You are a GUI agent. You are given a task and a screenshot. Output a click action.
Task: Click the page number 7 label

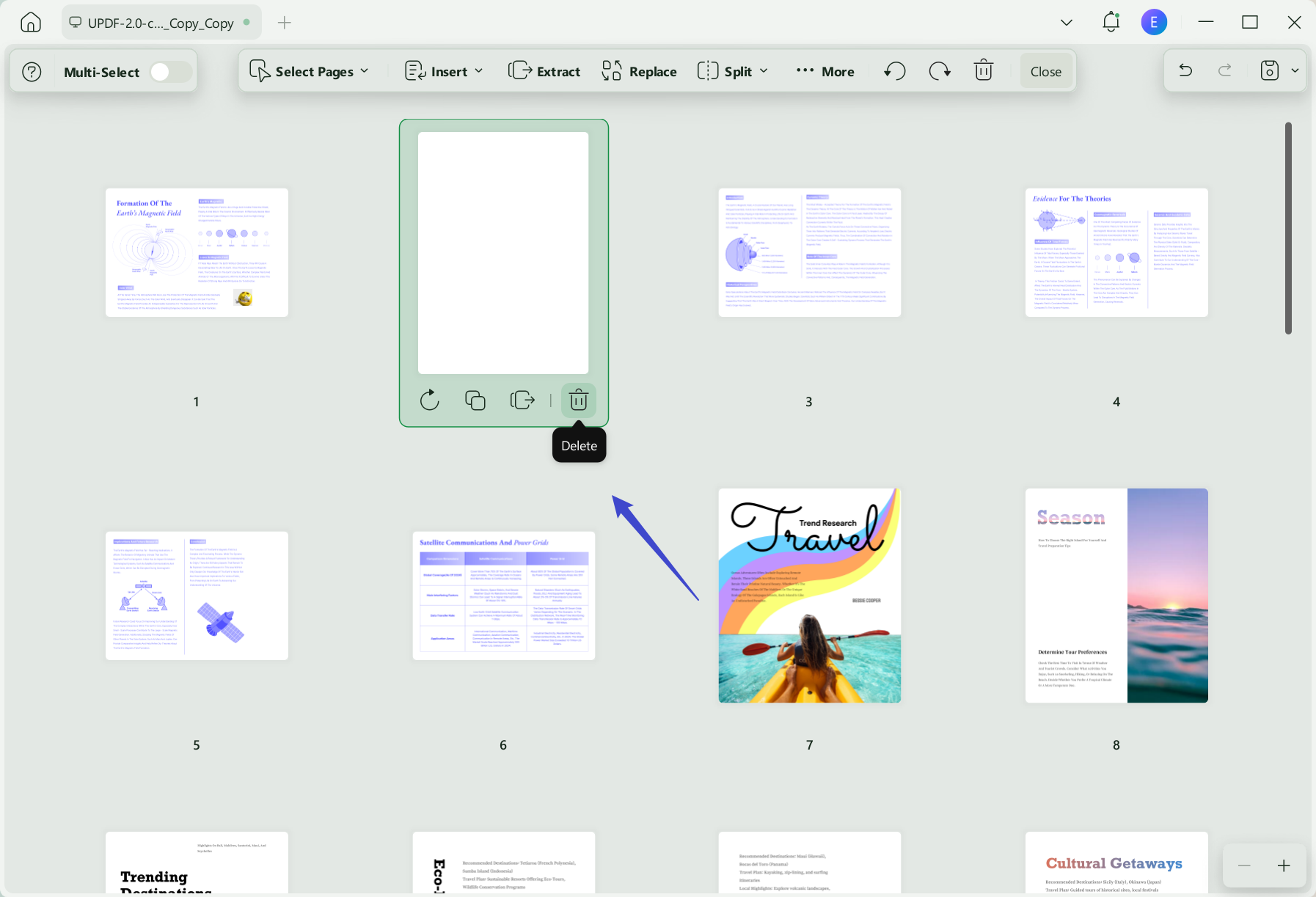[x=809, y=745]
